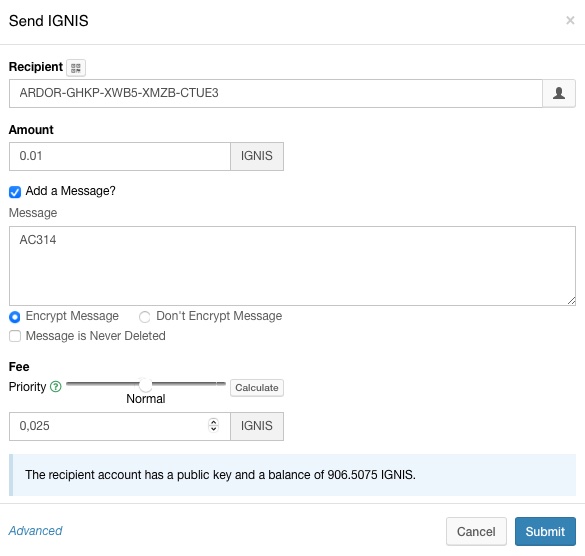Click inside the Message text area
The width and height of the screenshot is (585, 556).
pos(292,266)
